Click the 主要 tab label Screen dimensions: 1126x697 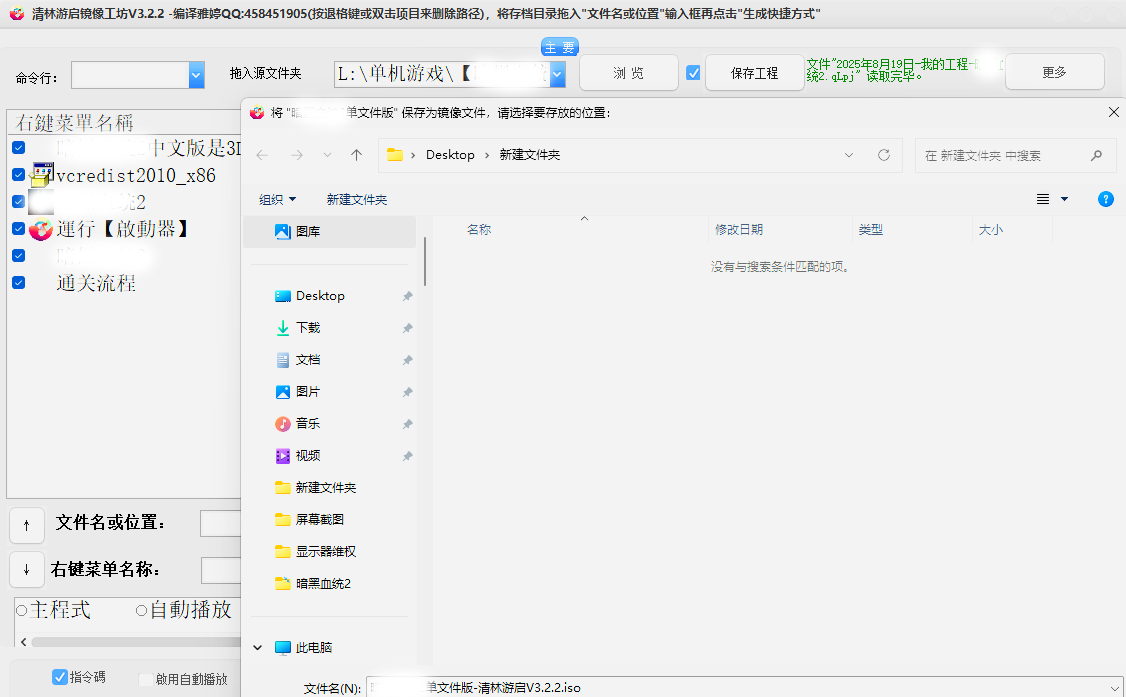pos(559,46)
